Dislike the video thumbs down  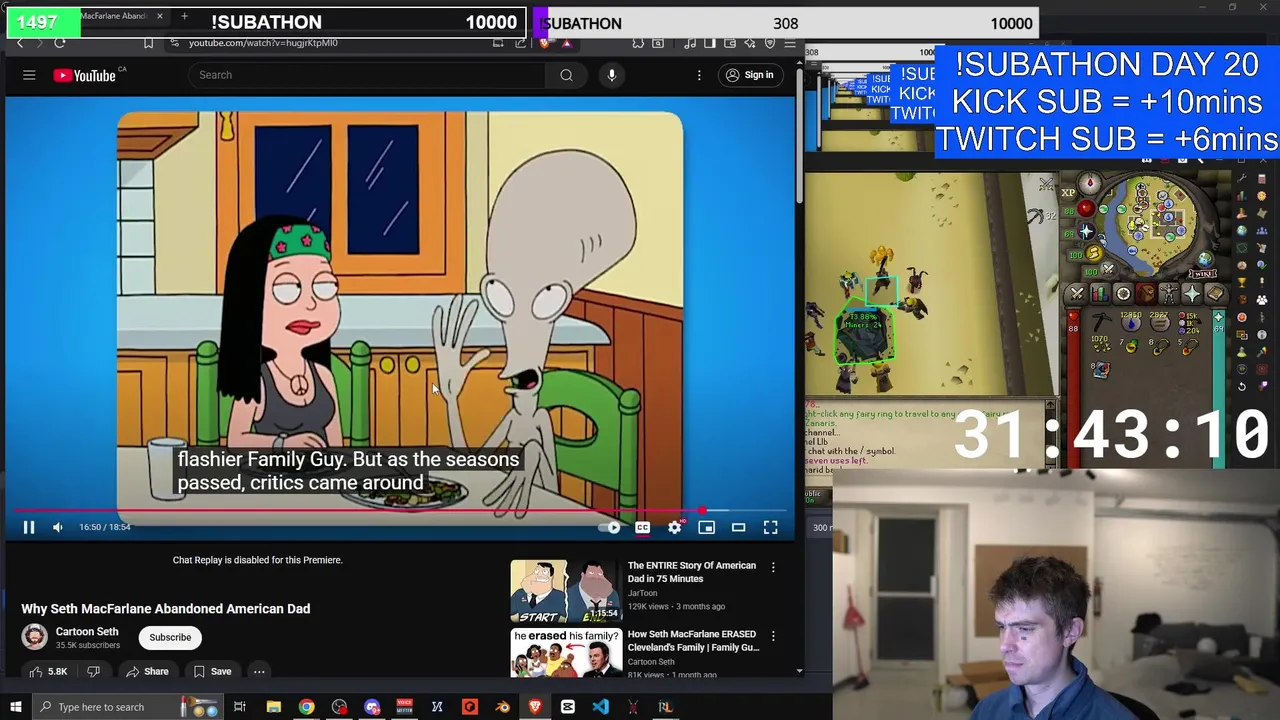coord(93,672)
